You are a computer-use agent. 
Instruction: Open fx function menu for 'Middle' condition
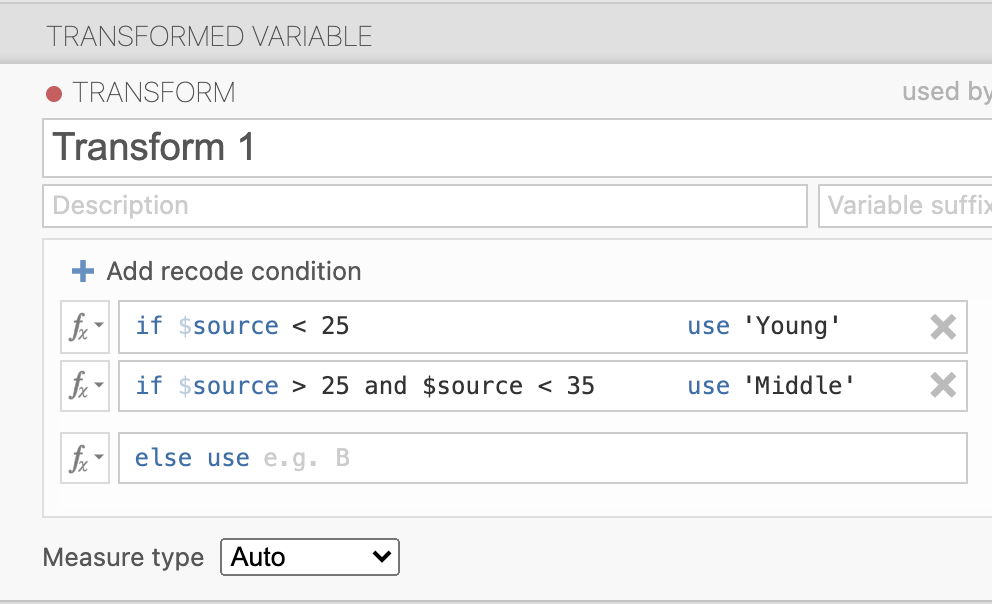(x=84, y=387)
